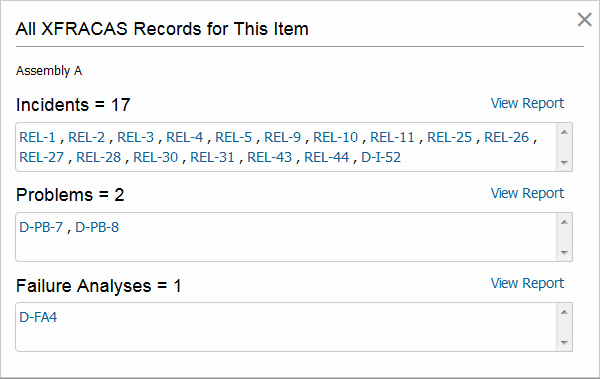This screenshot has height=379, width=600.
Task: Click Incidents list scroll down arrow
Action: (x=564, y=162)
